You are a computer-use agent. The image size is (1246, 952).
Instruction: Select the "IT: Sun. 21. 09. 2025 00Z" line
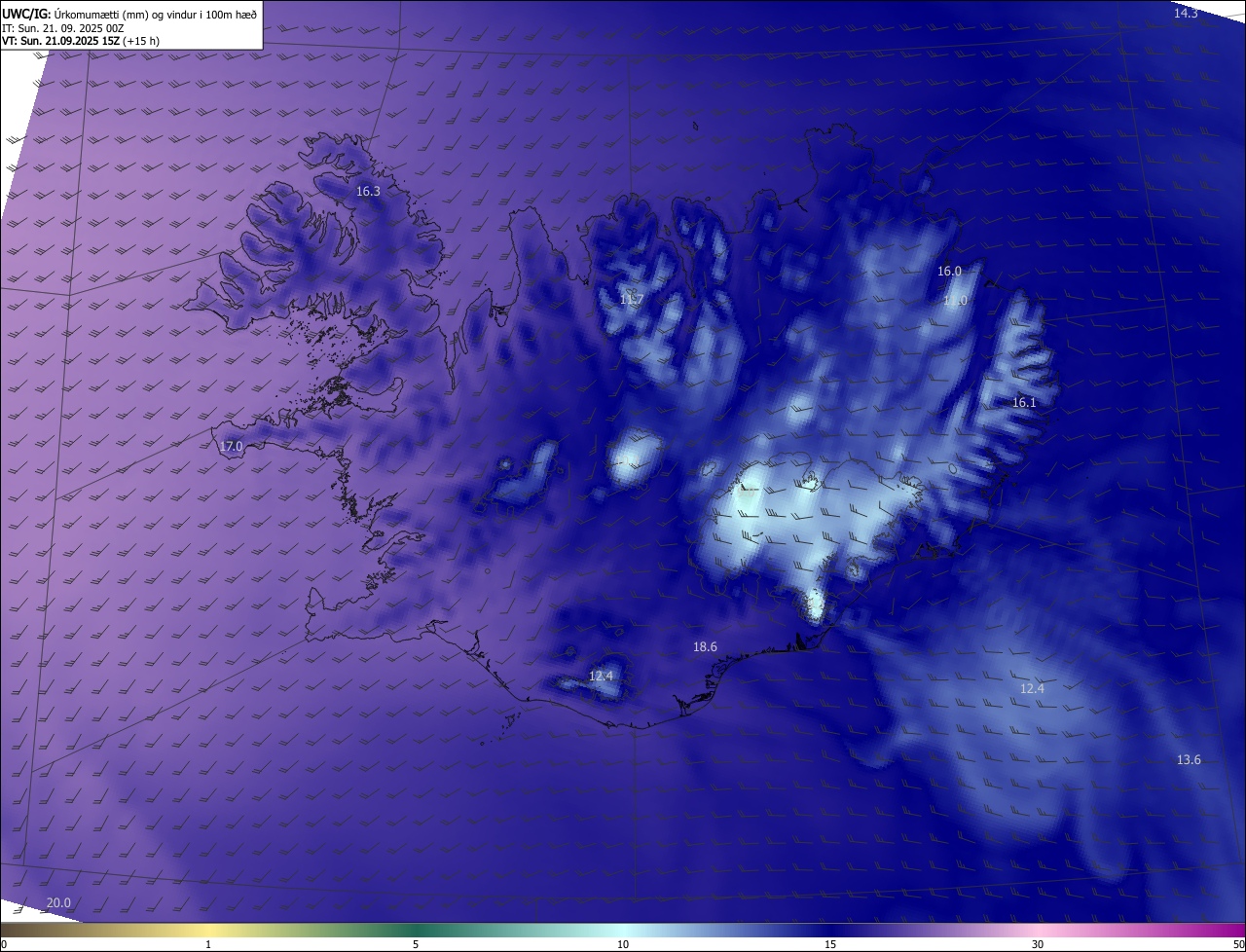click(63, 27)
